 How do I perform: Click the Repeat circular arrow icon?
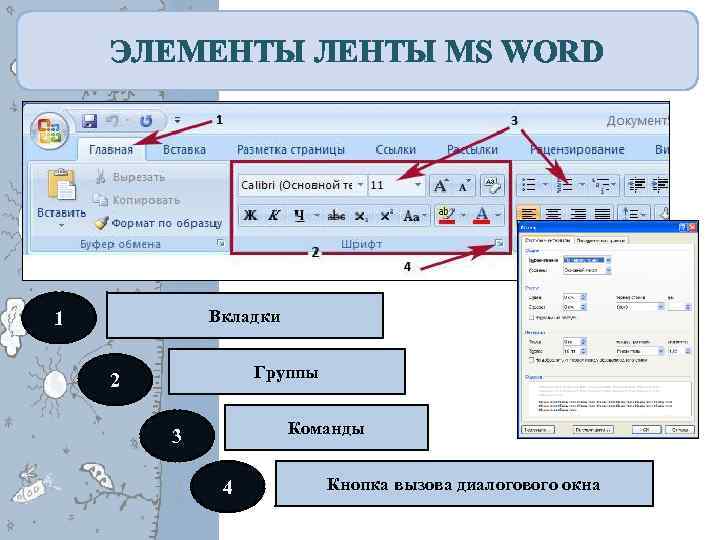(146, 121)
